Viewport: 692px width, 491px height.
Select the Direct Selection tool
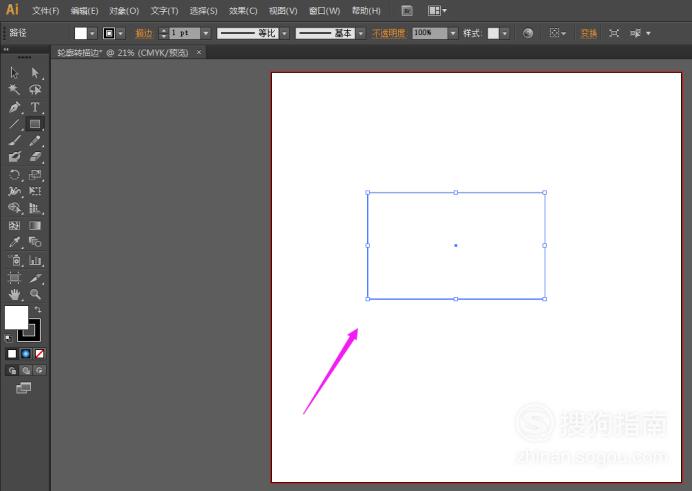click(35, 73)
